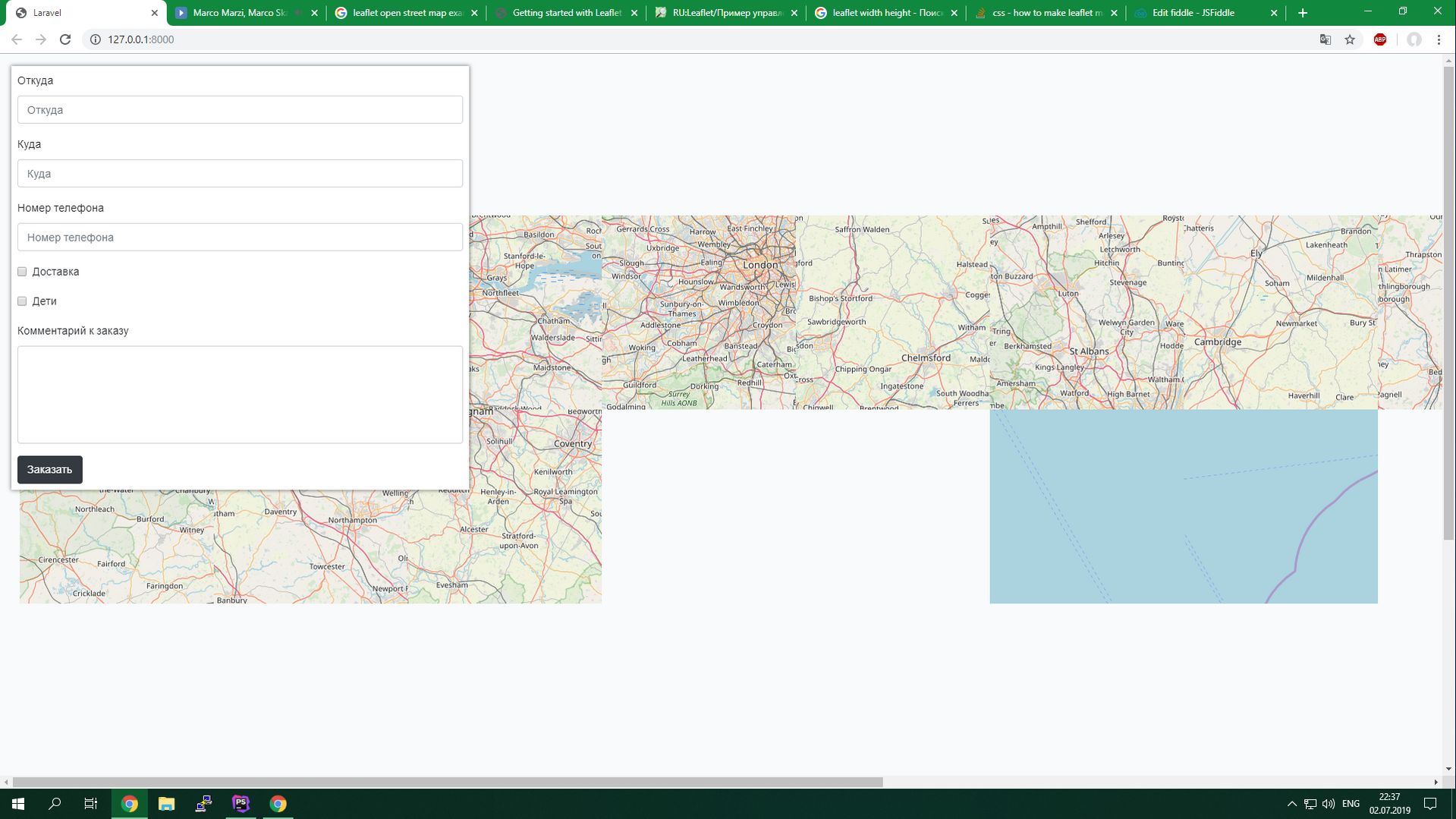Click the Комментарий к заказу textarea
Screen dimensions: 1456x819
[240, 395]
